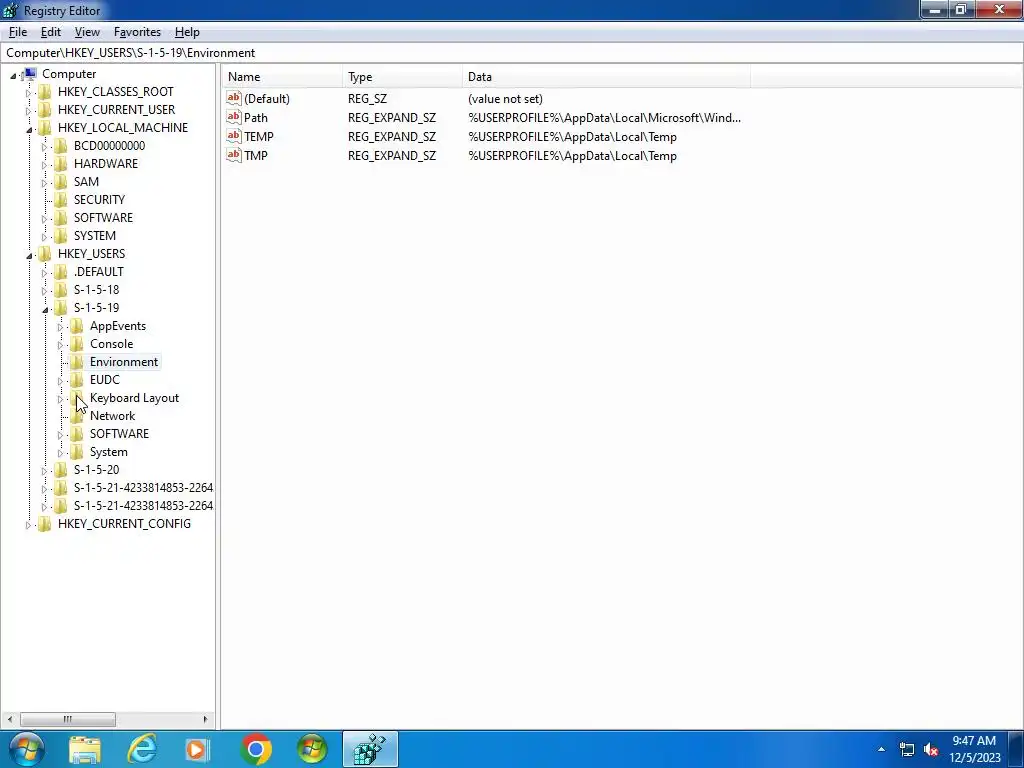The width and height of the screenshot is (1024, 768).
Task: Expand the BCD00000000 key
Action: point(44,147)
